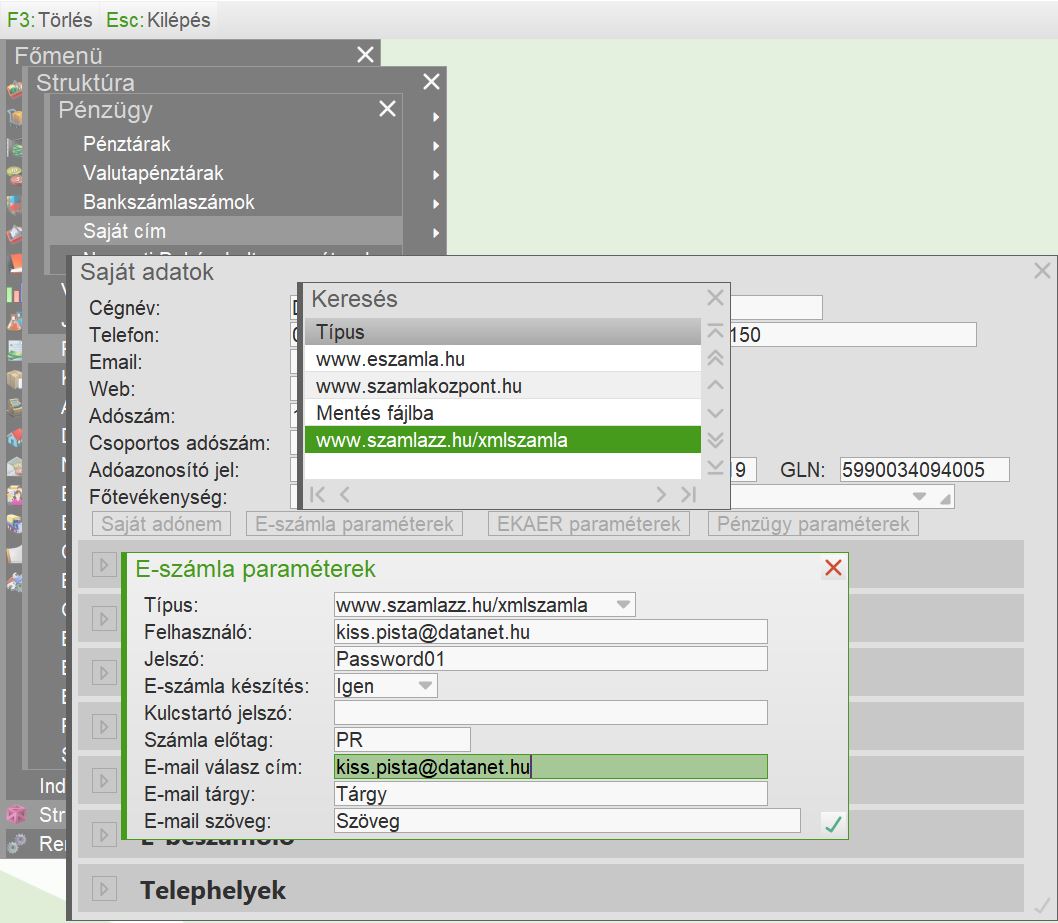Screen dimensions: 1058x923
Task: Move up one row in Keresés list
Action: tap(715, 385)
